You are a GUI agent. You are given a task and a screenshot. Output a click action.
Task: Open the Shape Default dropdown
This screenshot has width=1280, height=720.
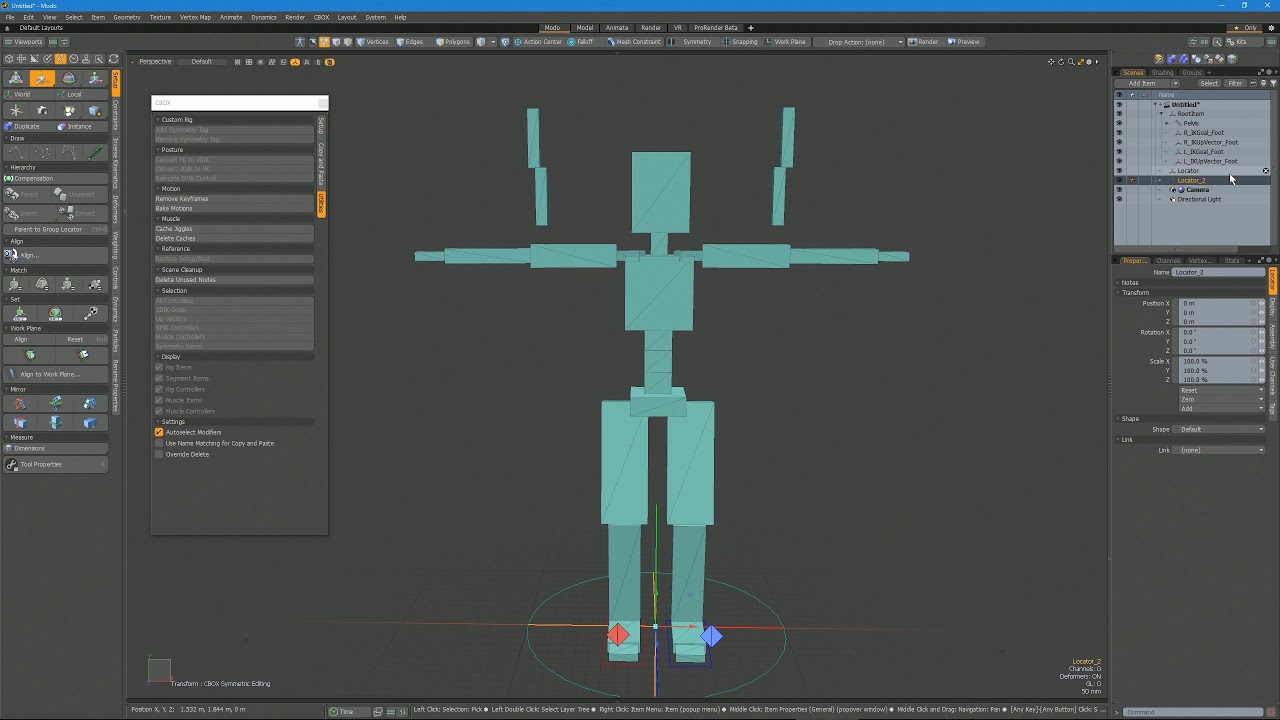tap(1221, 429)
